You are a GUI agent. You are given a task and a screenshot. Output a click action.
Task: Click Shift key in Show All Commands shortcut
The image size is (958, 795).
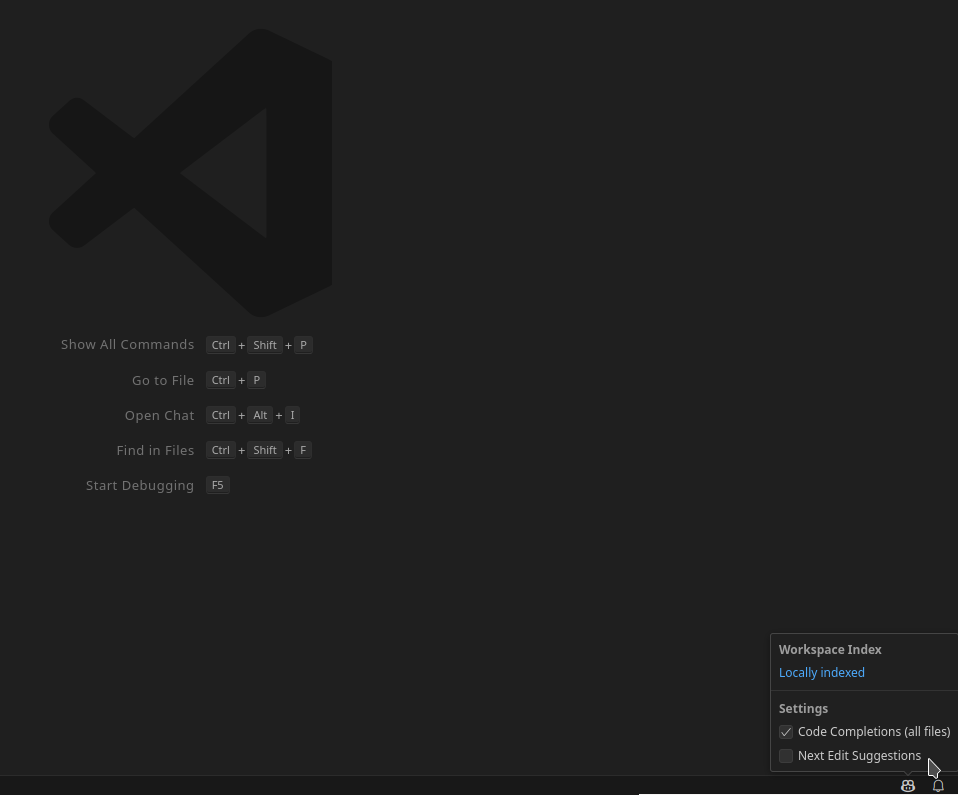[x=265, y=345]
